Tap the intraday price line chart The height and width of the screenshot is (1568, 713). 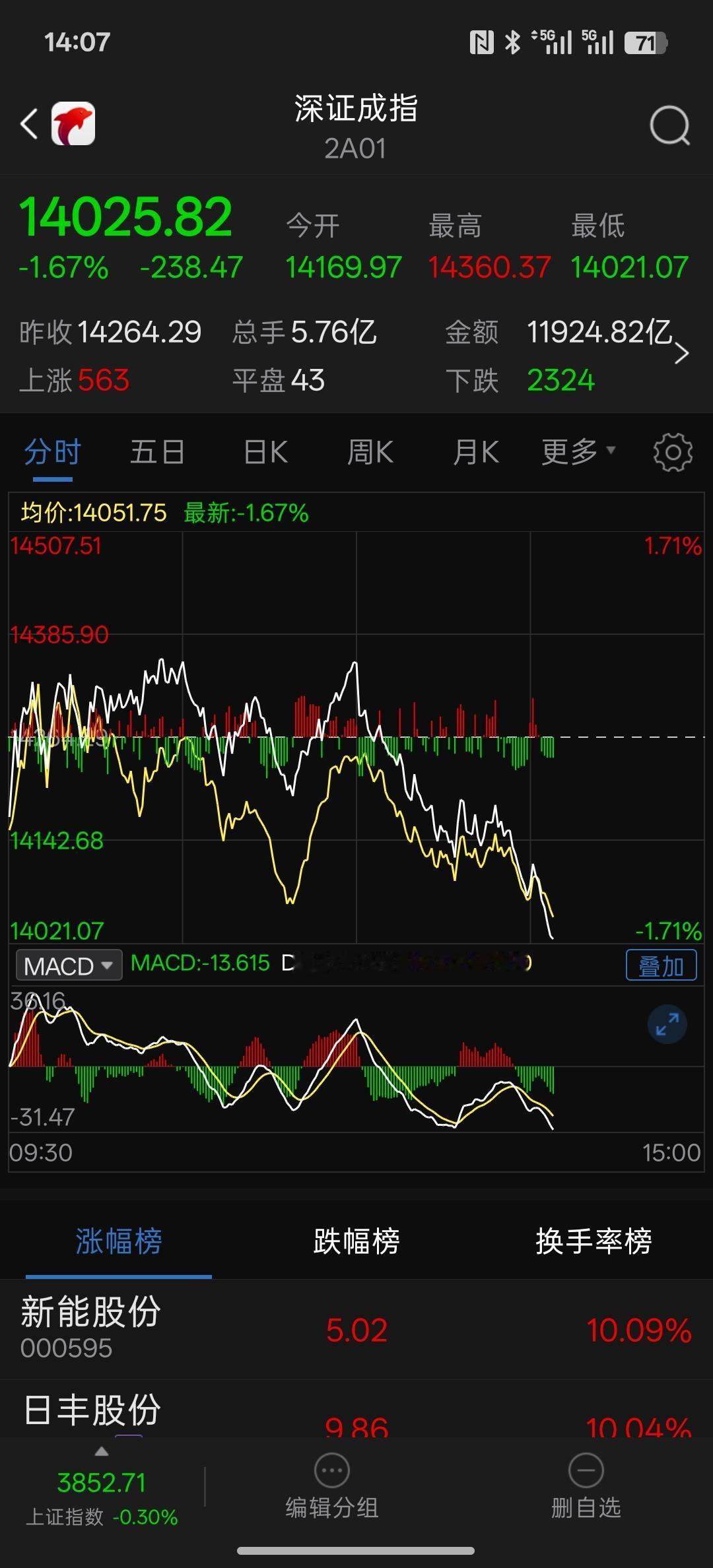pyautogui.click(x=356, y=738)
